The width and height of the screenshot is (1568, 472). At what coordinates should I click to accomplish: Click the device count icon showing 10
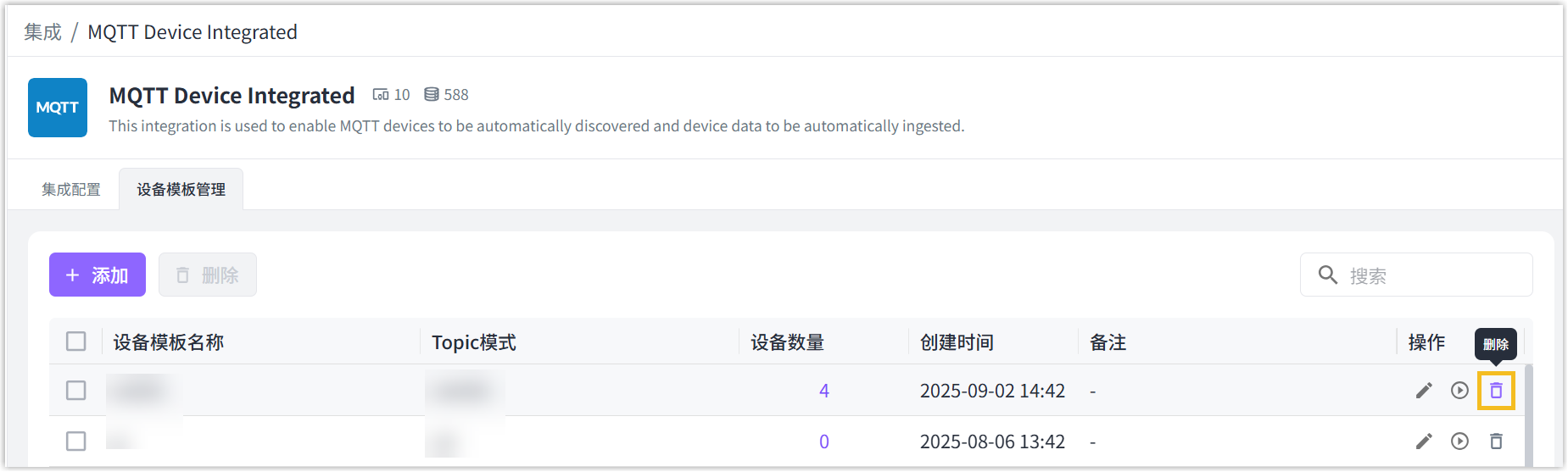381,95
